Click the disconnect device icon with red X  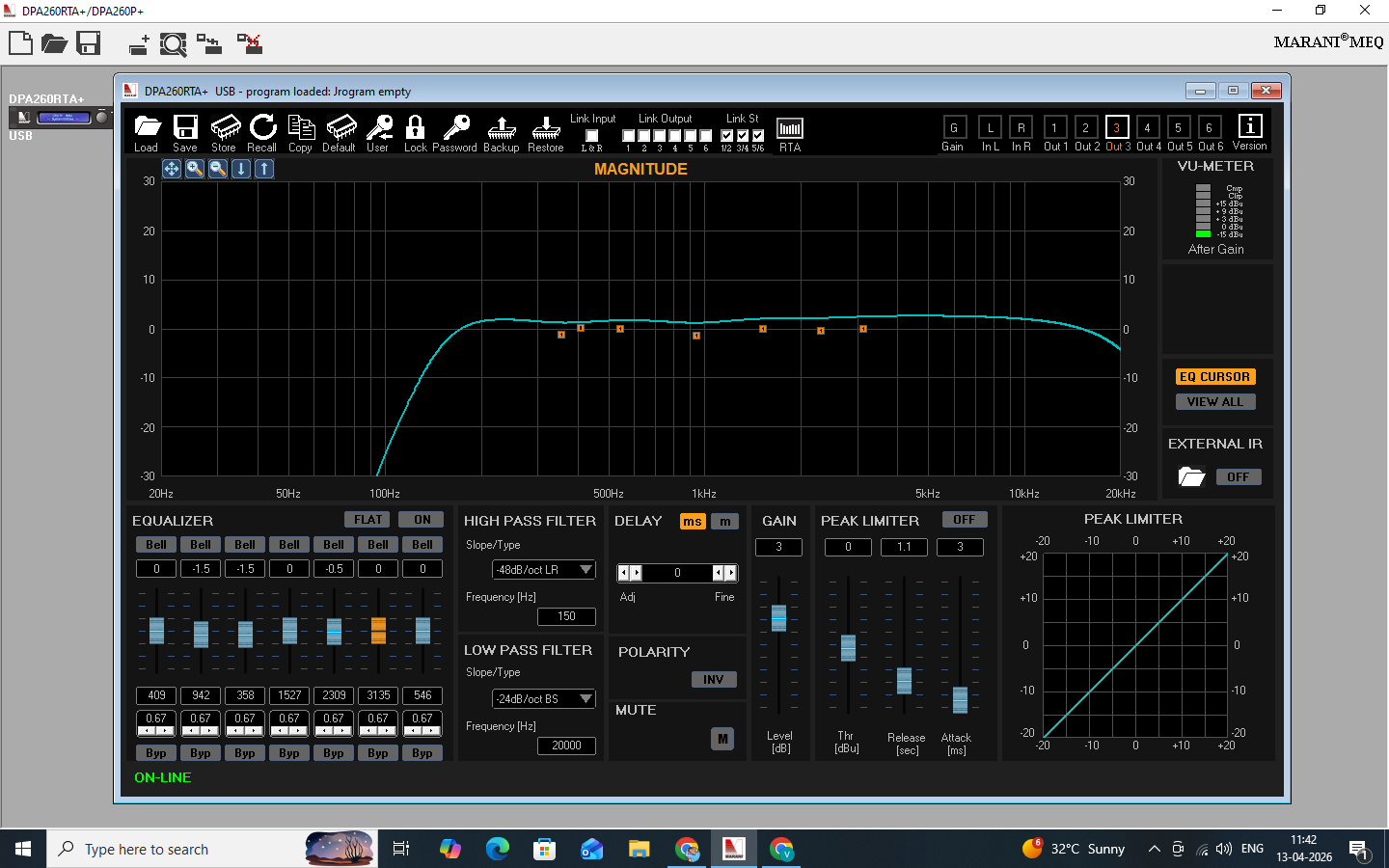pos(250,44)
